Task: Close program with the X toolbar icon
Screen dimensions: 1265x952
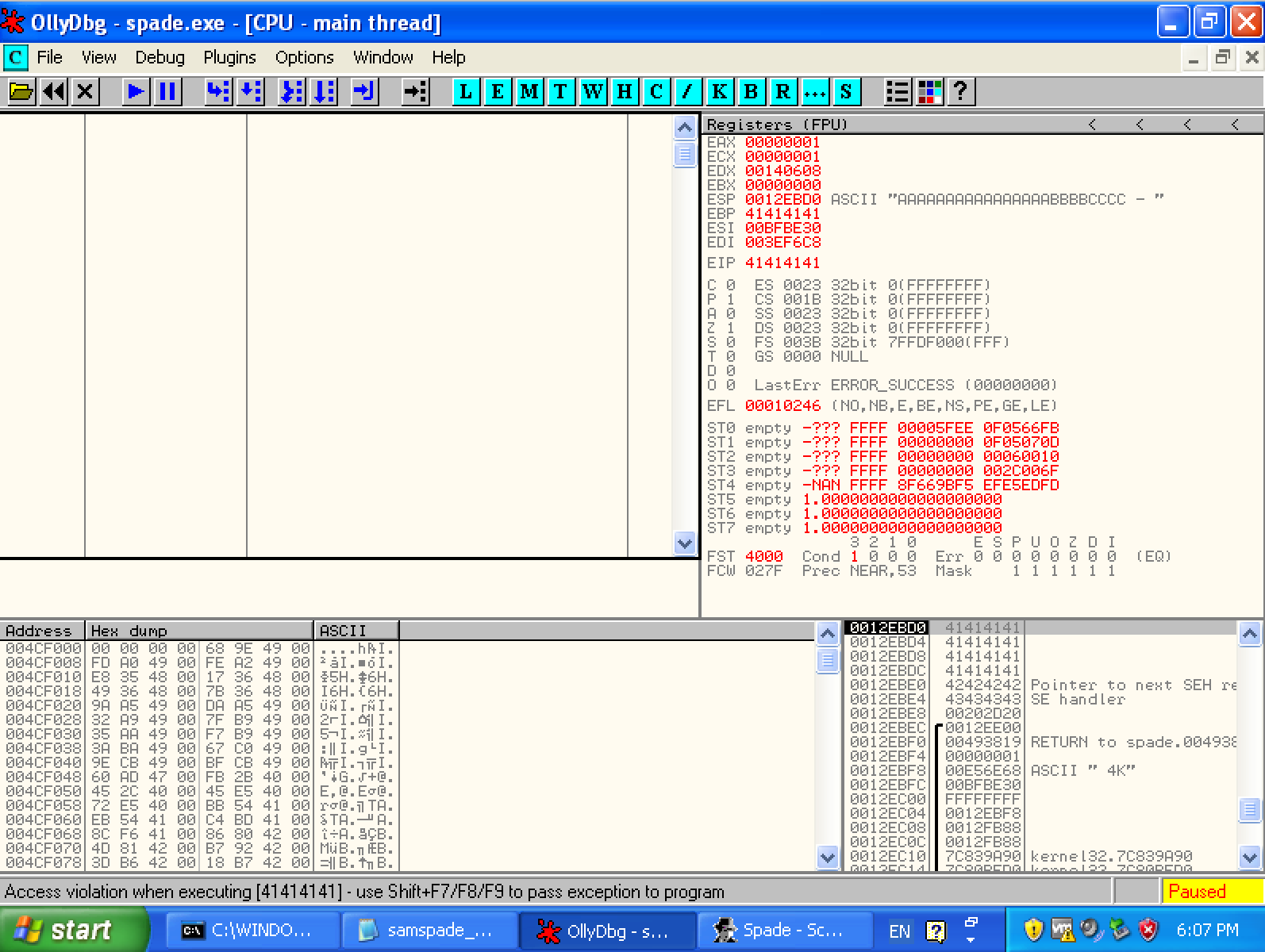Action: point(85,92)
